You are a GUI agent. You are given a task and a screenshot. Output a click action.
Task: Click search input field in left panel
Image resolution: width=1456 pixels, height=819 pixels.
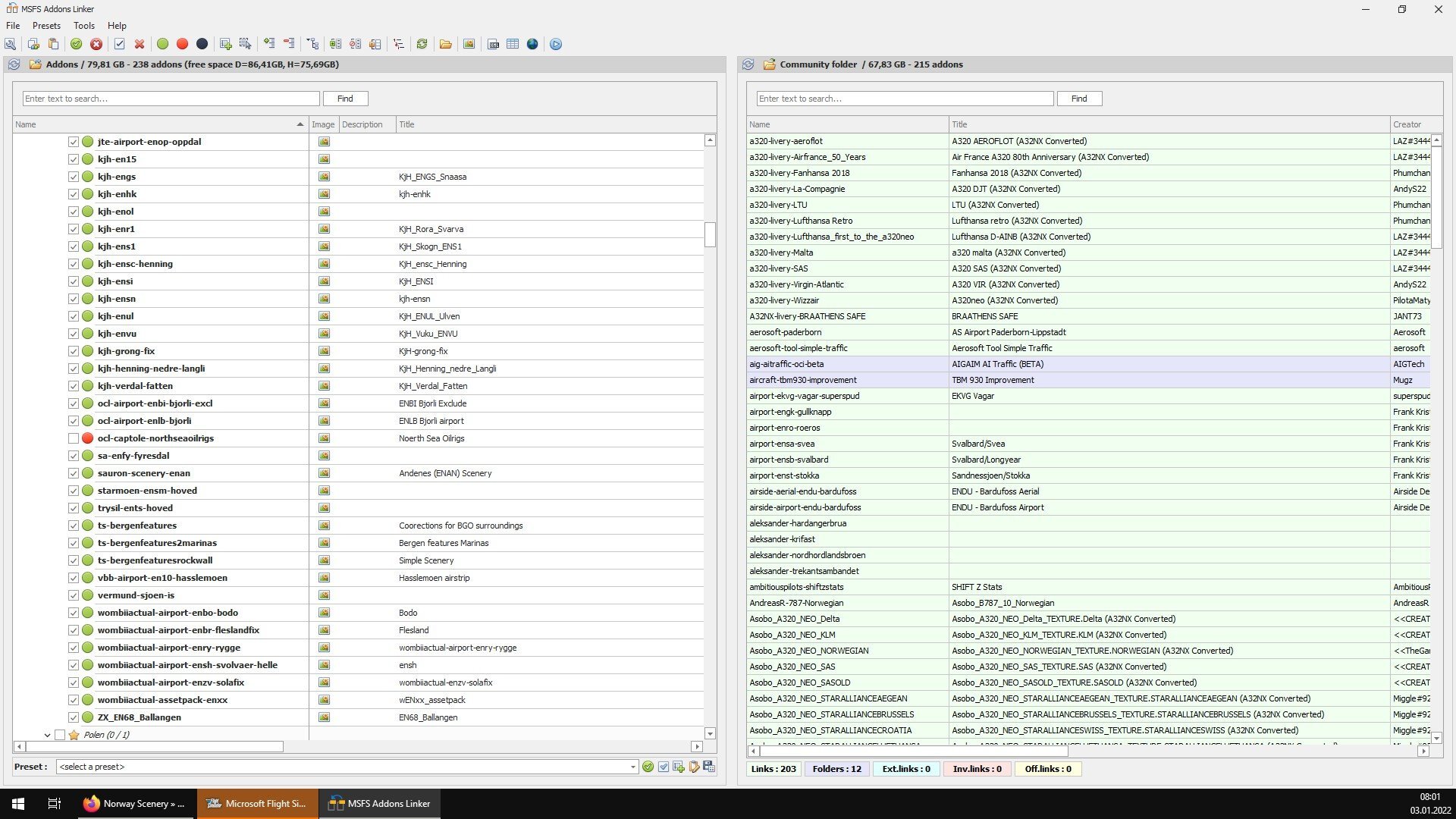click(x=170, y=98)
